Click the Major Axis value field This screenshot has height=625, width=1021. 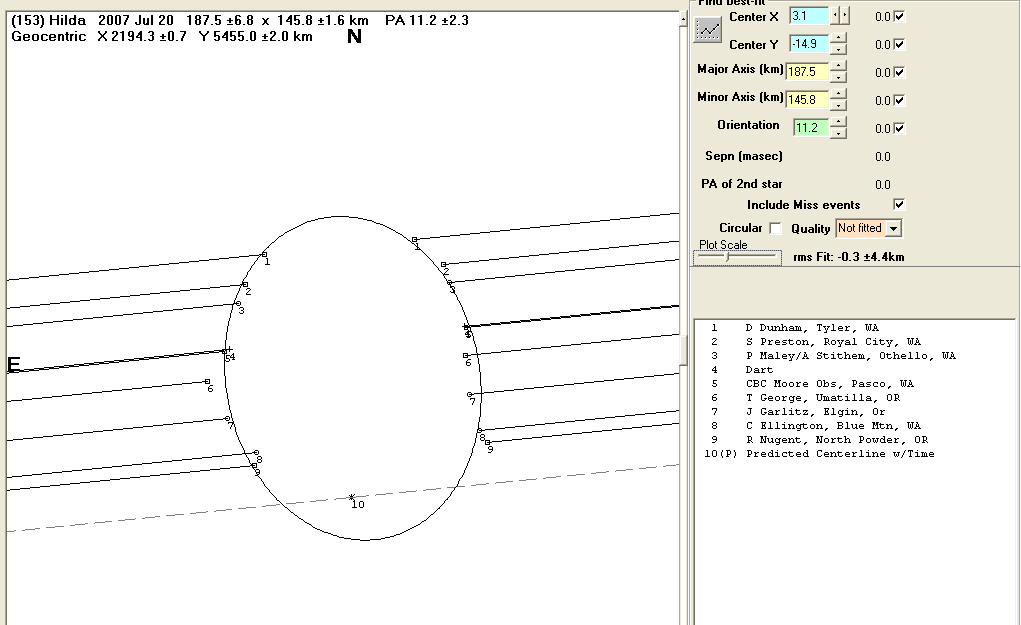coord(807,72)
